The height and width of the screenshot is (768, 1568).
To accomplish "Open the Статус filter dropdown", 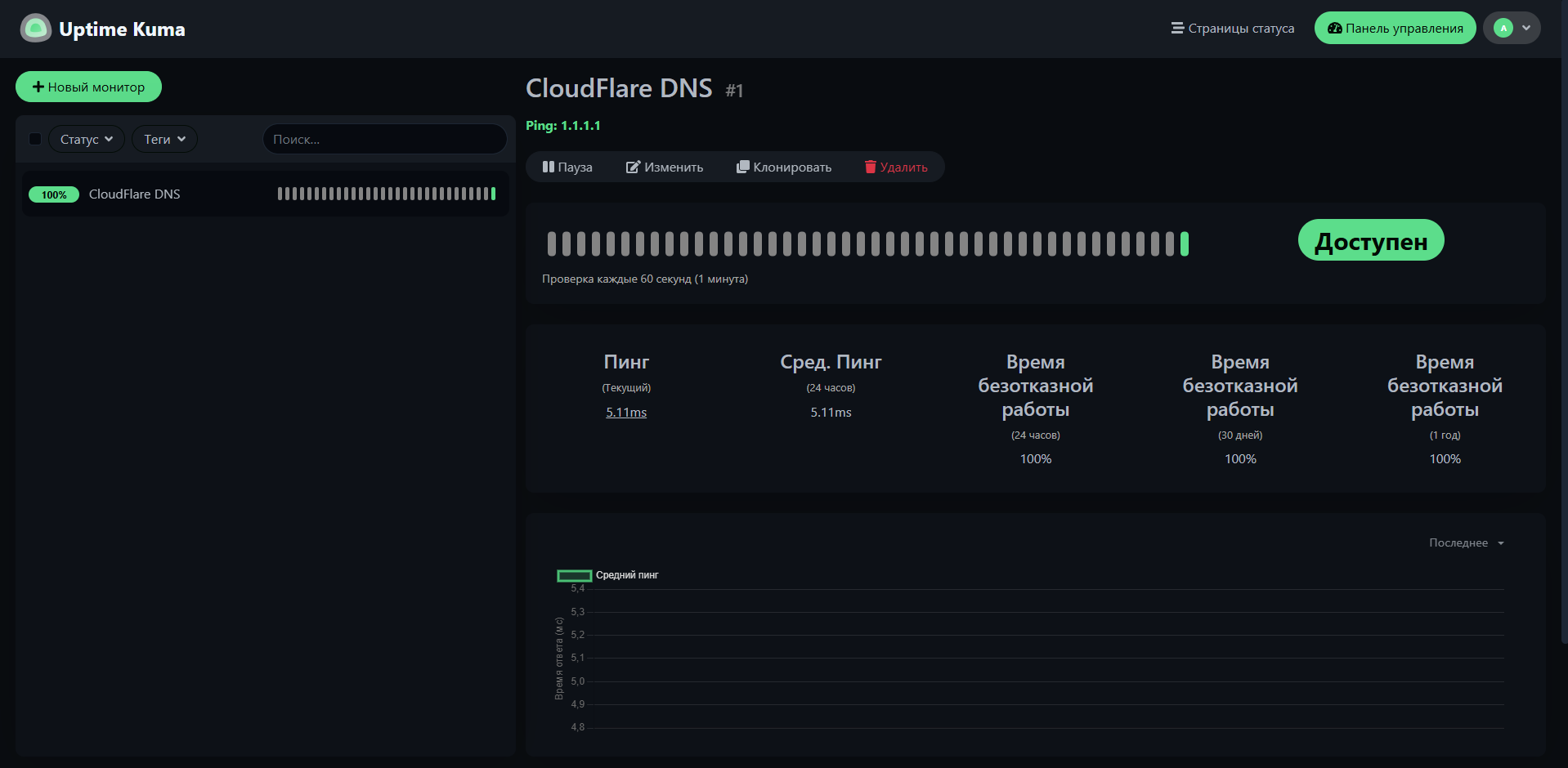I will pos(87,139).
